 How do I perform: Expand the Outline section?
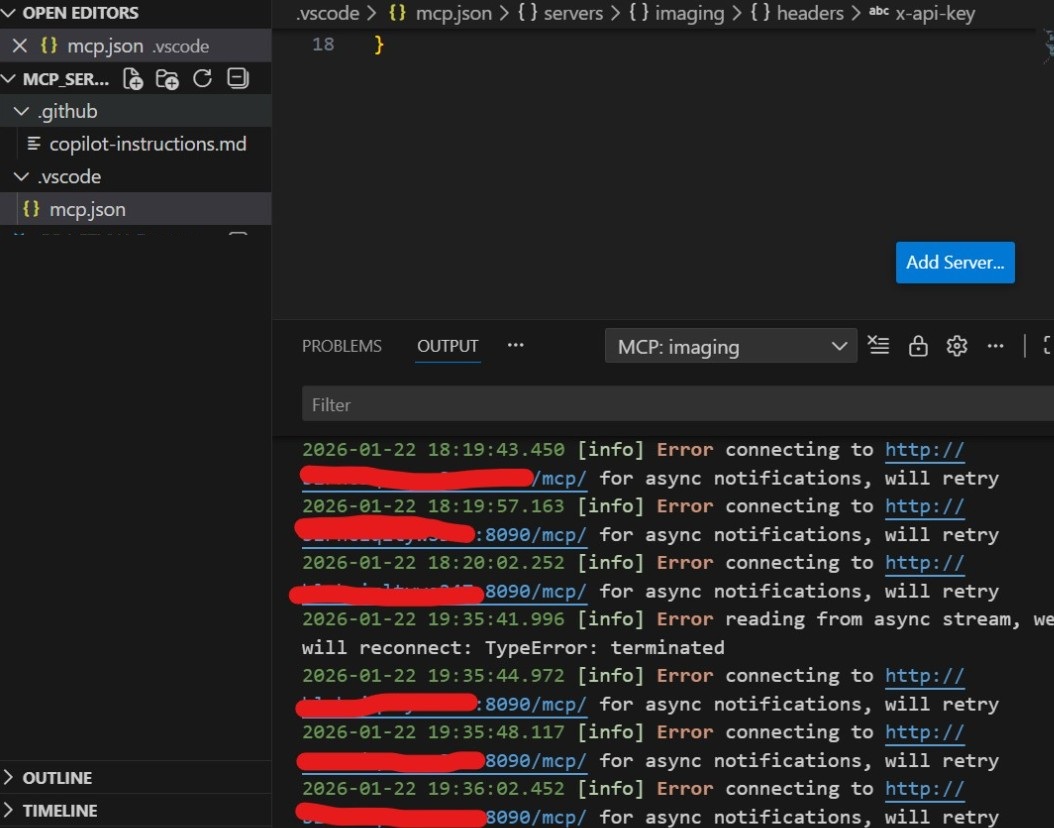coord(57,778)
